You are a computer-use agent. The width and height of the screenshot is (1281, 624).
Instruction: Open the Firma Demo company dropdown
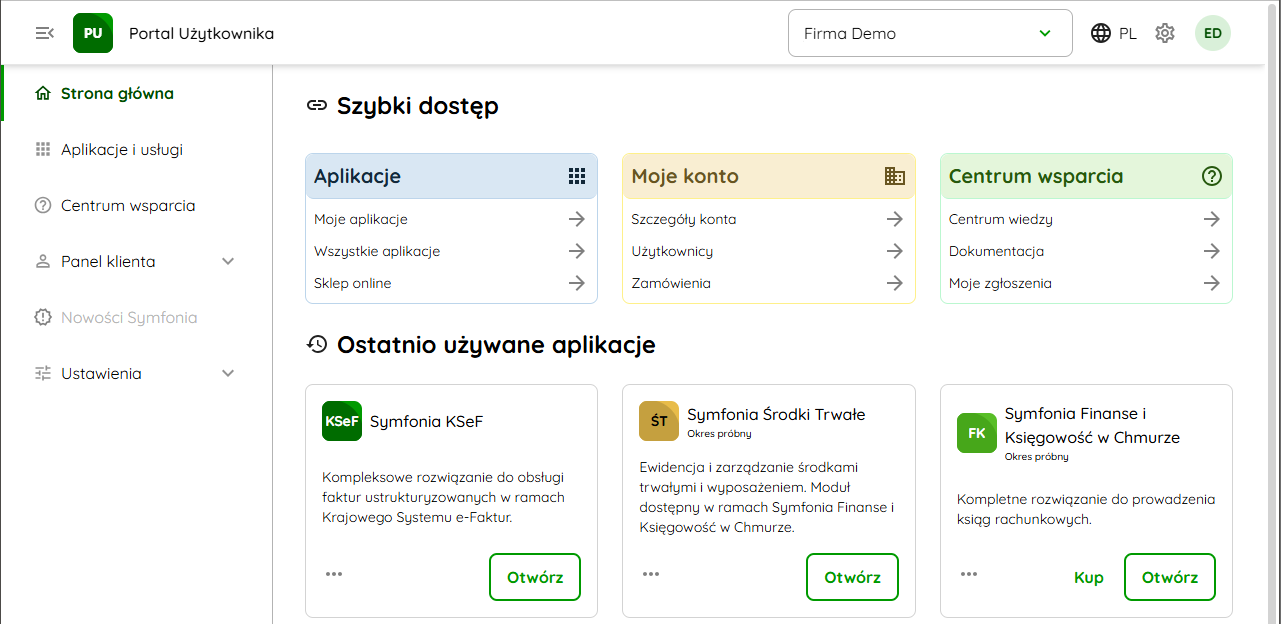pos(929,33)
